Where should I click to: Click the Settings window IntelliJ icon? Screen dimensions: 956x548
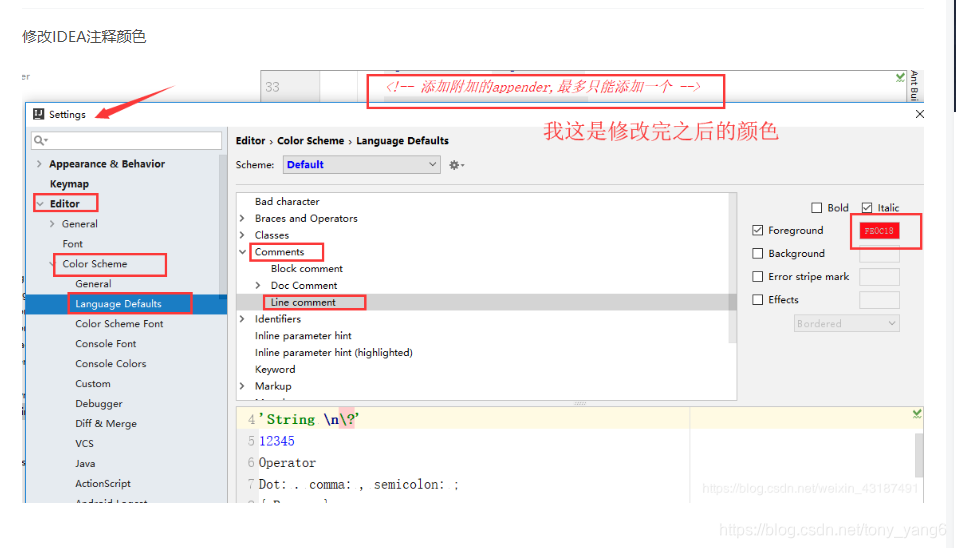click(x=38, y=114)
